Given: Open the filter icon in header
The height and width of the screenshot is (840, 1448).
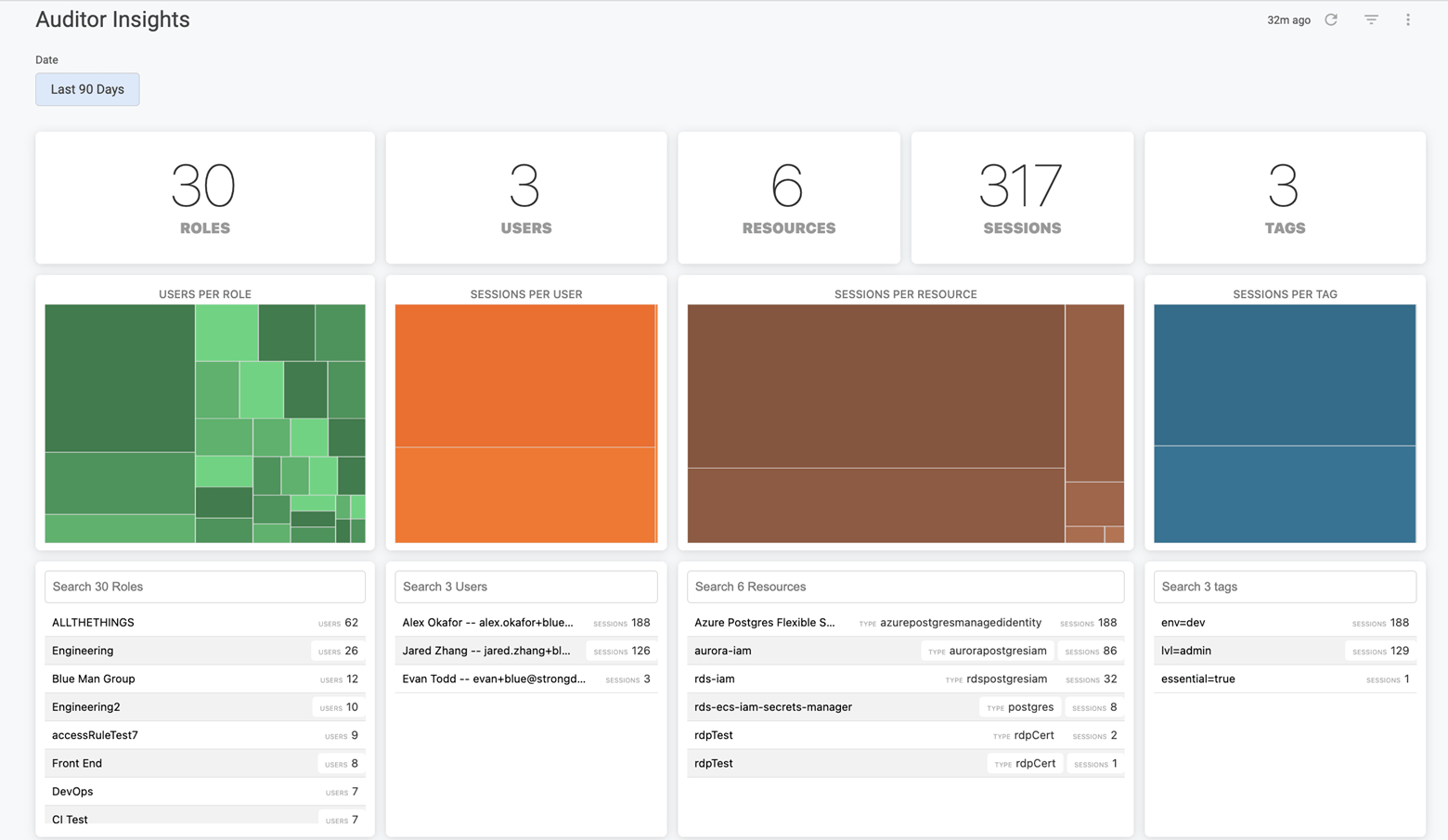Looking at the screenshot, I should (x=1371, y=19).
